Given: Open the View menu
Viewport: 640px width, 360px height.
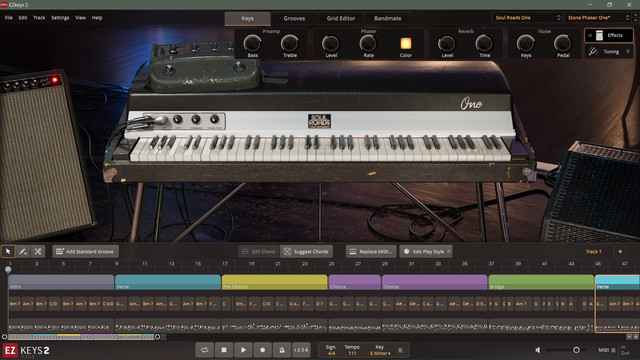Looking at the screenshot, I should 80,18.
